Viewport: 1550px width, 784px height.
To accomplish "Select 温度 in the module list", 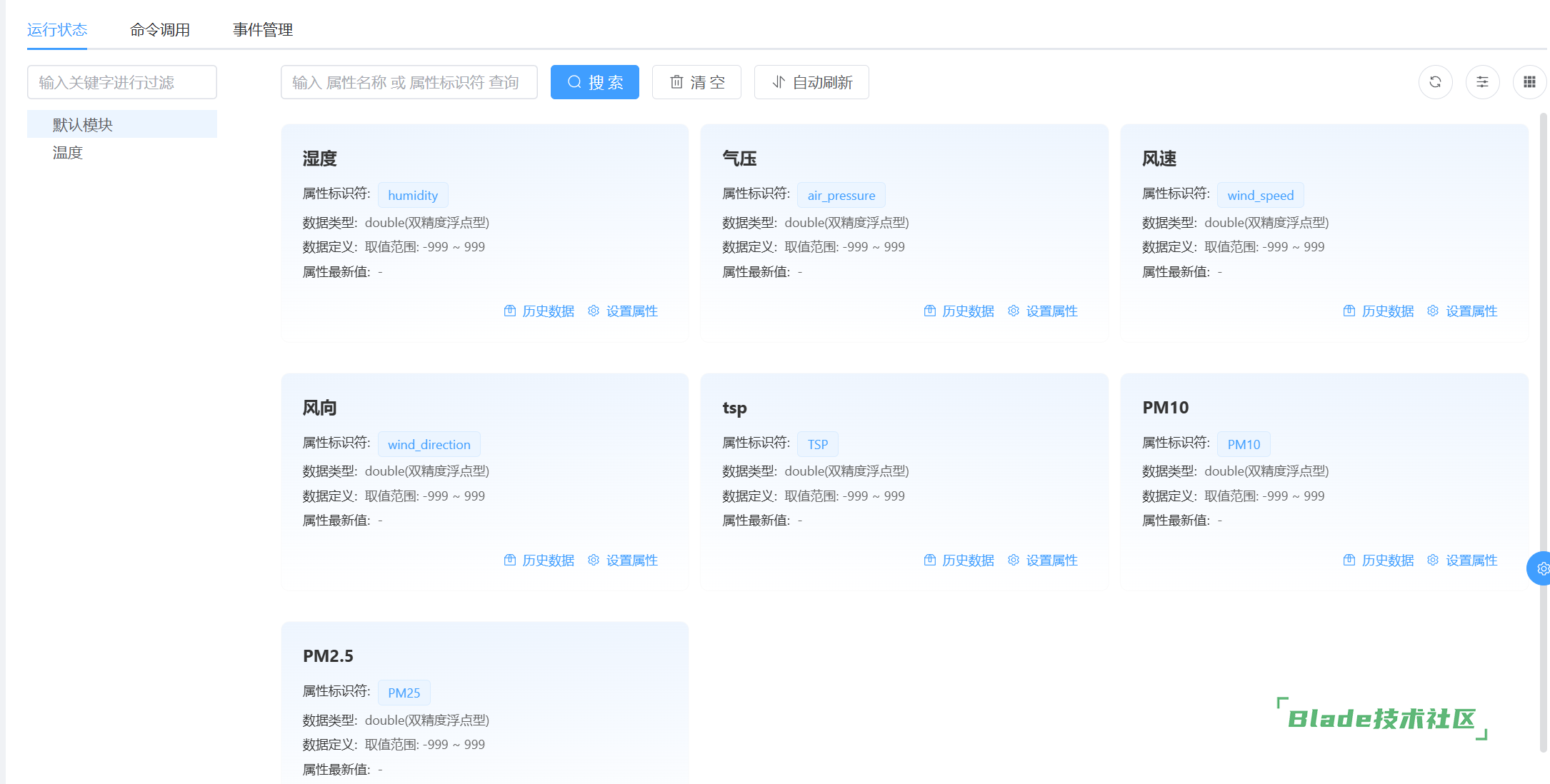I will (x=68, y=153).
